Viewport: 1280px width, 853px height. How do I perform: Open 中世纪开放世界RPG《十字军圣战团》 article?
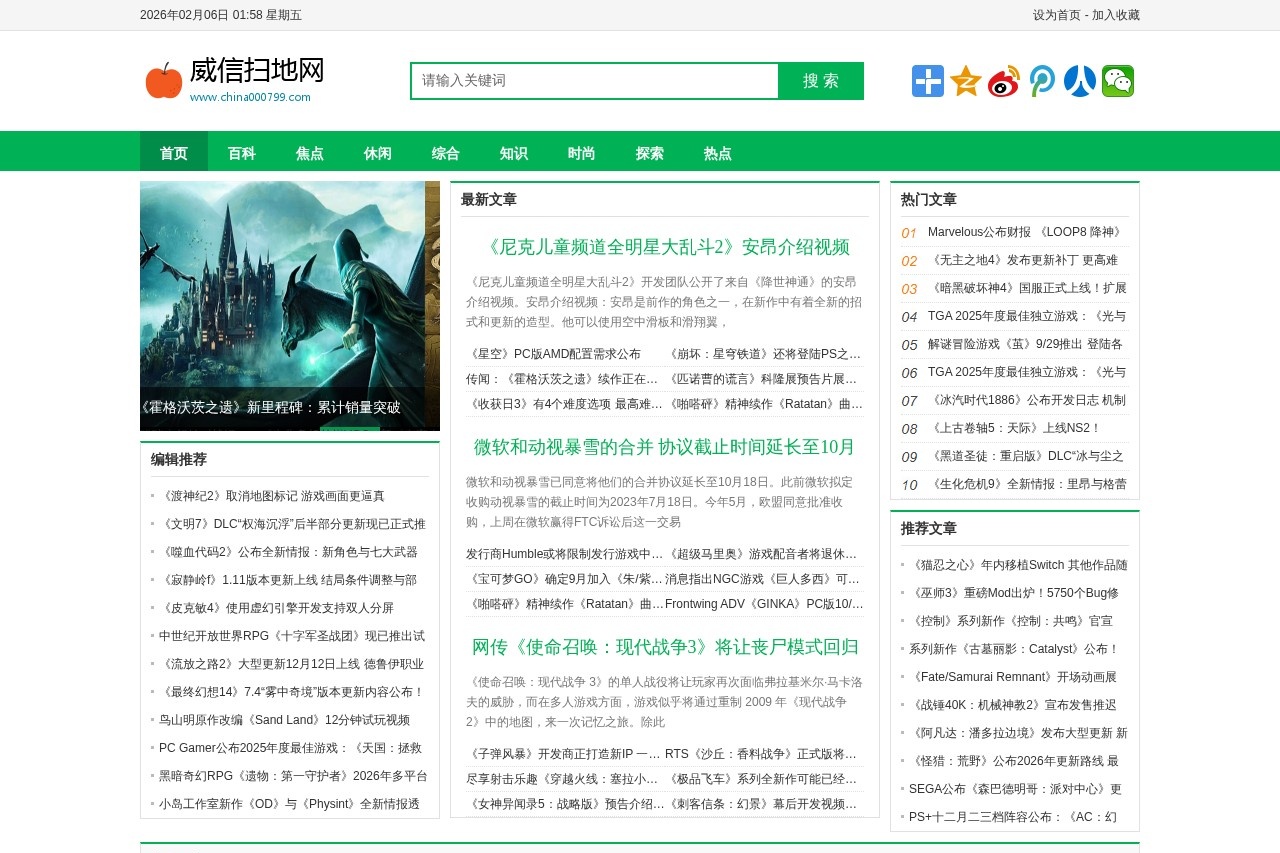click(292, 636)
